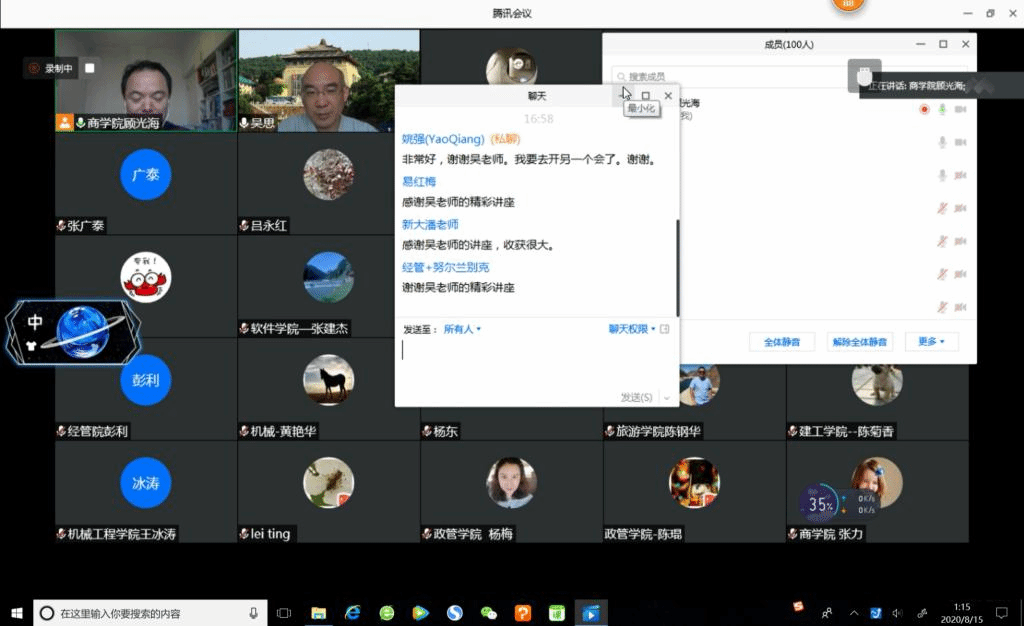
Task: Select 商学院顾光海's video tile
Action: coord(146,80)
